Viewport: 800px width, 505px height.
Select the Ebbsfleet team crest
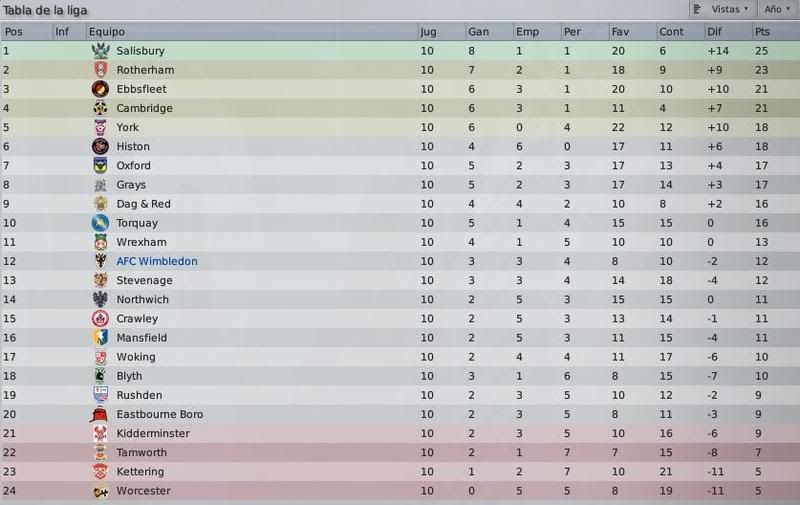101,89
